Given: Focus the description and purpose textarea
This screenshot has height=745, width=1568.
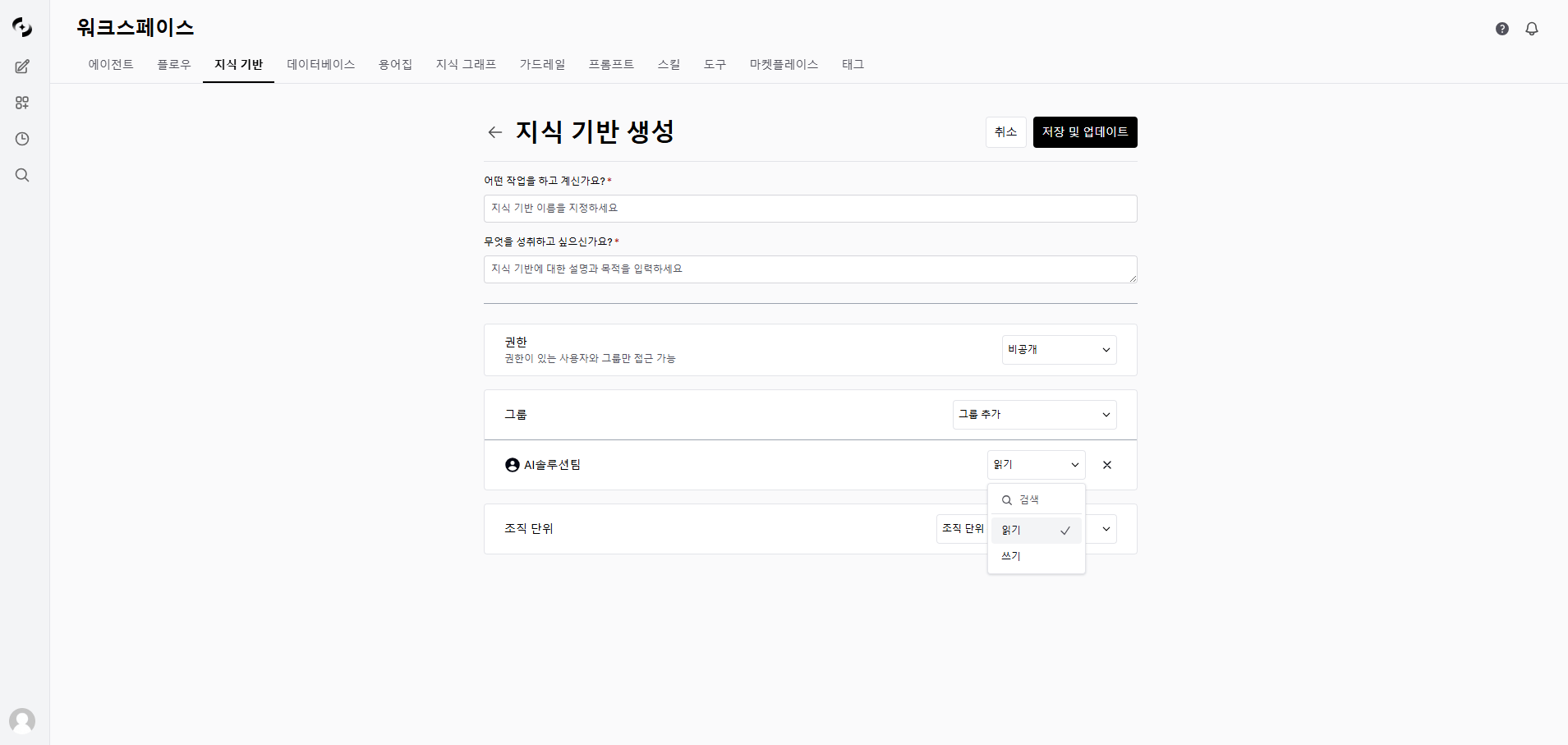Looking at the screenshot, I should click(x=810, y=269).
